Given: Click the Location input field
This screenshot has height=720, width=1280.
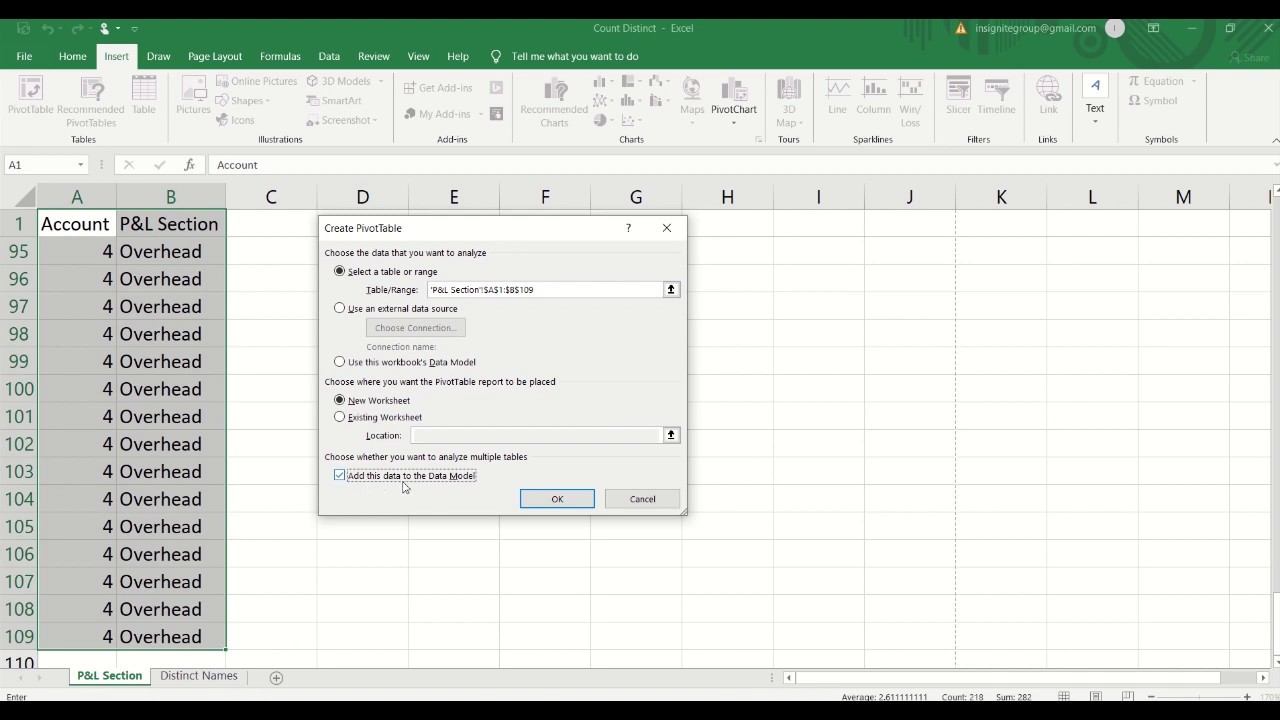Looking at the screenshot, I should [x=536, y=435].
